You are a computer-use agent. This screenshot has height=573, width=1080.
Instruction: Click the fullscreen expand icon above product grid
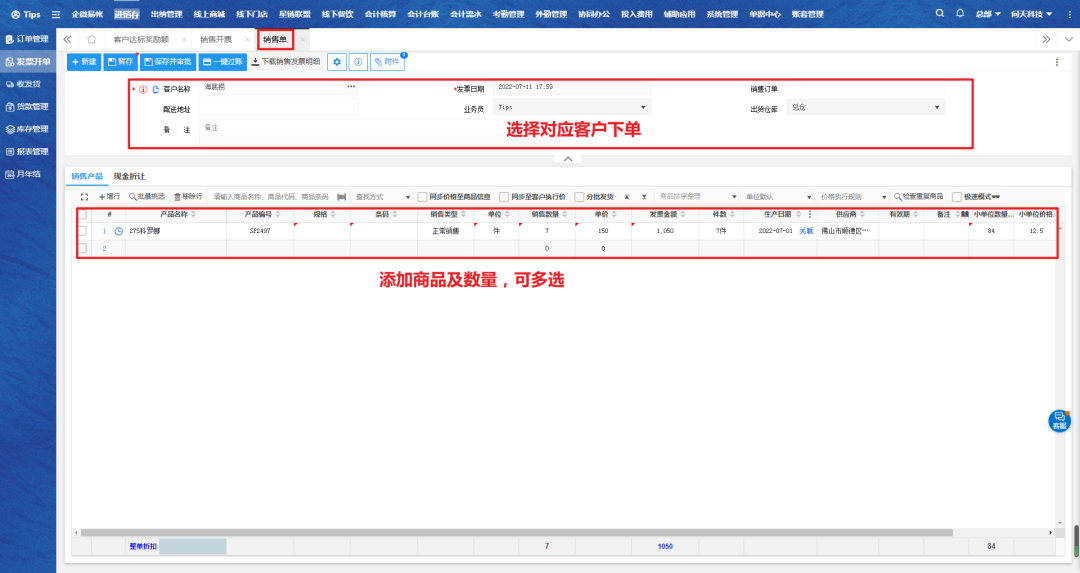click(x=85, y=197)
